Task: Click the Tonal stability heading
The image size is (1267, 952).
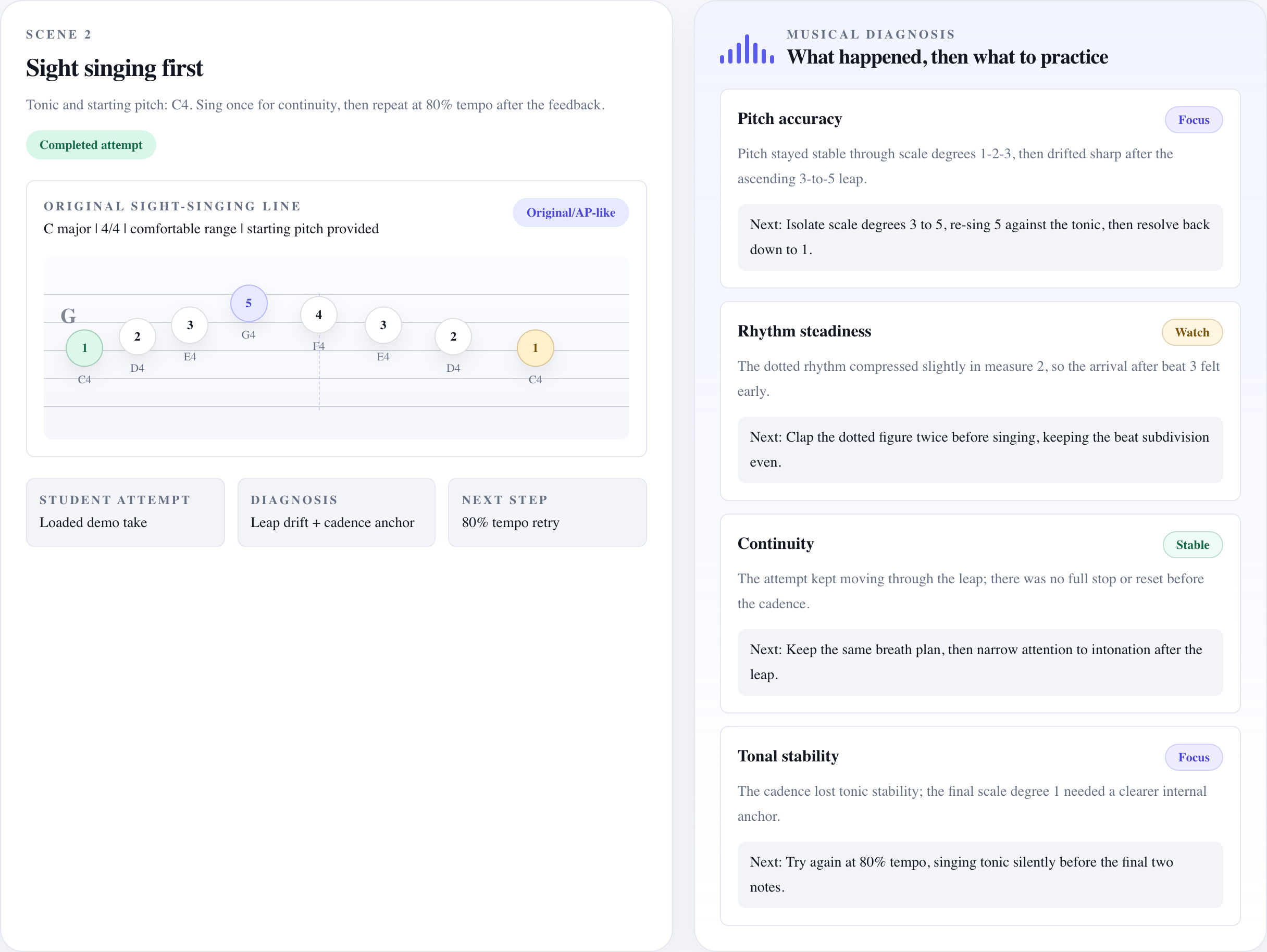Action: pyautogui.click(x=788, y=756)
